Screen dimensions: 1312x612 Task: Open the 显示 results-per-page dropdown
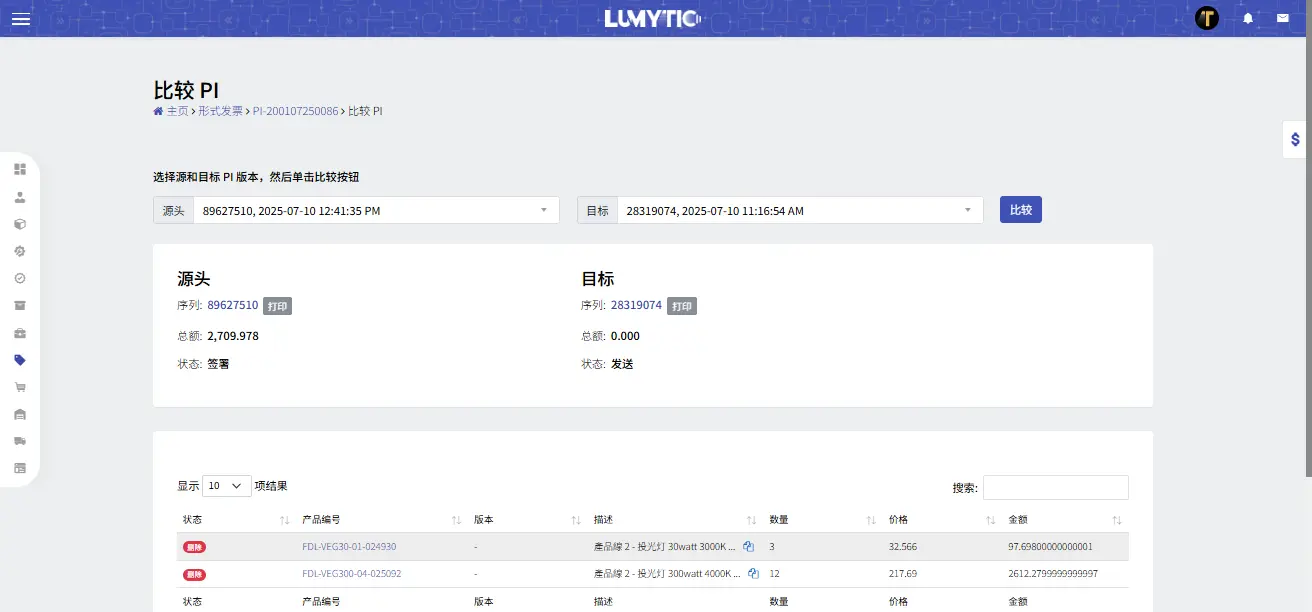click(226, 486)
